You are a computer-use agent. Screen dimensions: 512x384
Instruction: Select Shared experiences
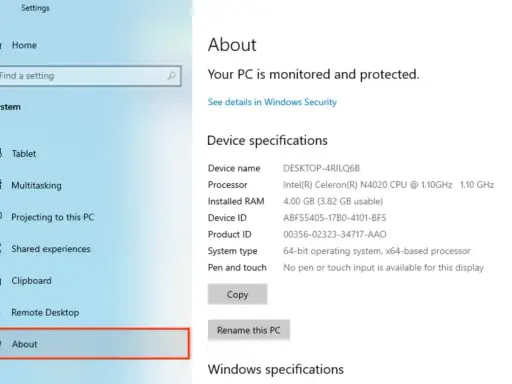pos(51,249)
